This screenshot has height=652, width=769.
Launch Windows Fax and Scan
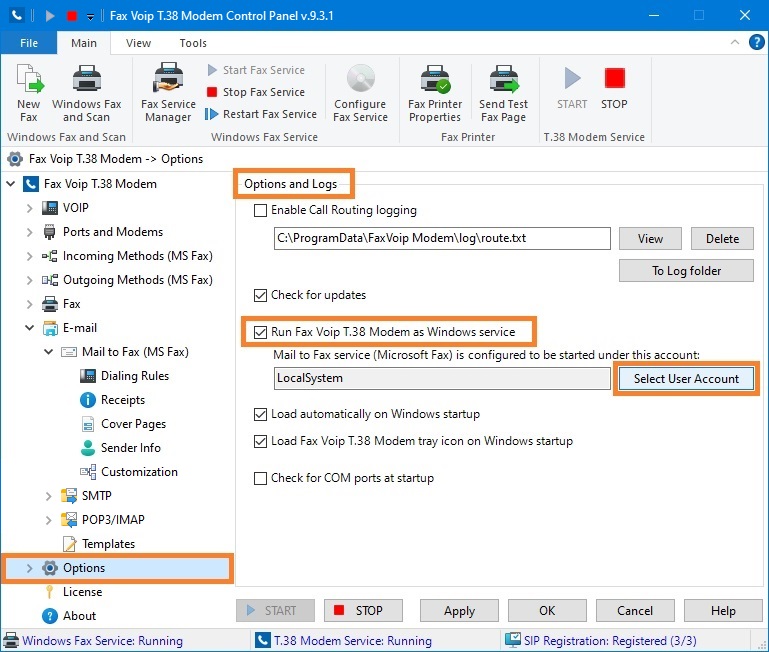pyautogui.click(x=86, y=93)
